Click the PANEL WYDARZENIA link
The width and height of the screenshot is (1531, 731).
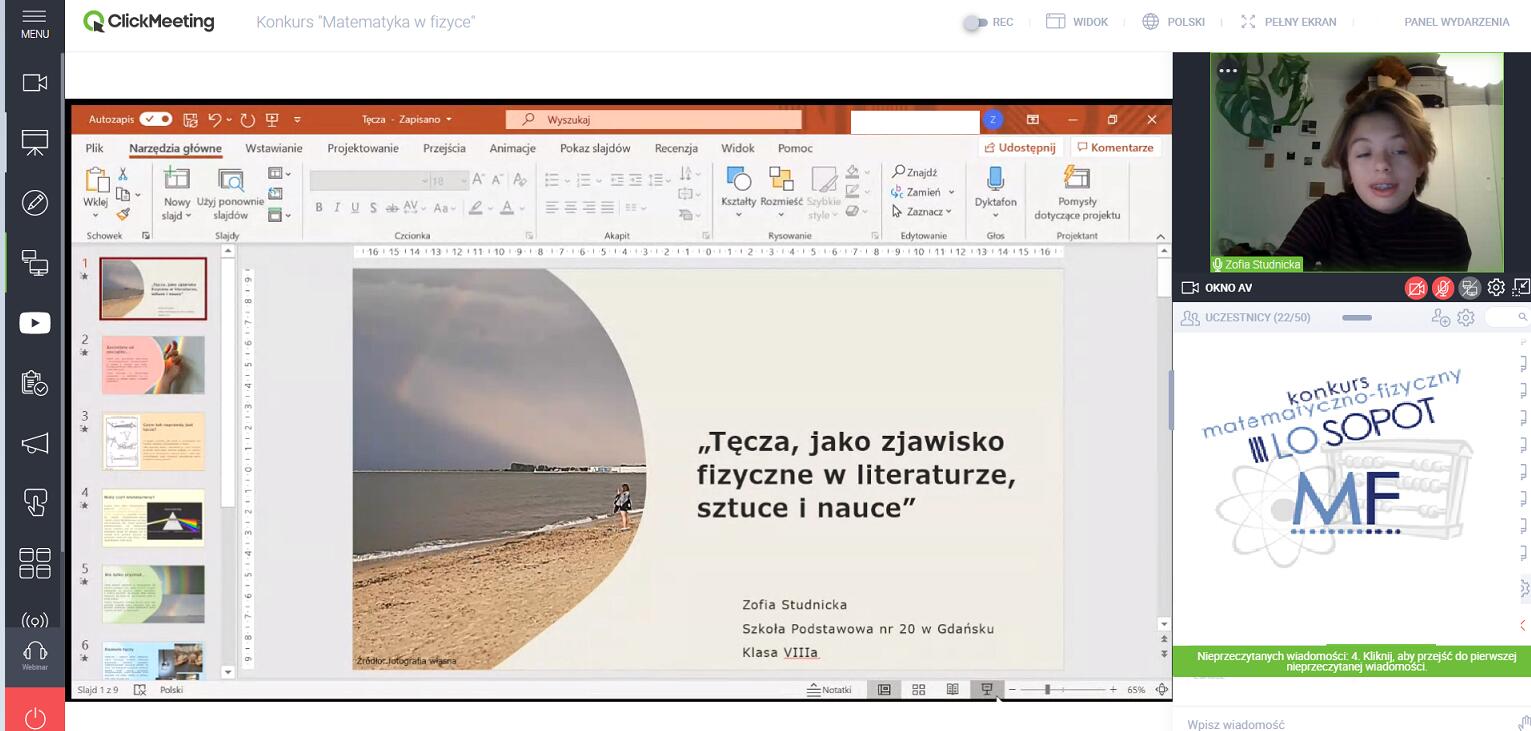(1456, 22)
